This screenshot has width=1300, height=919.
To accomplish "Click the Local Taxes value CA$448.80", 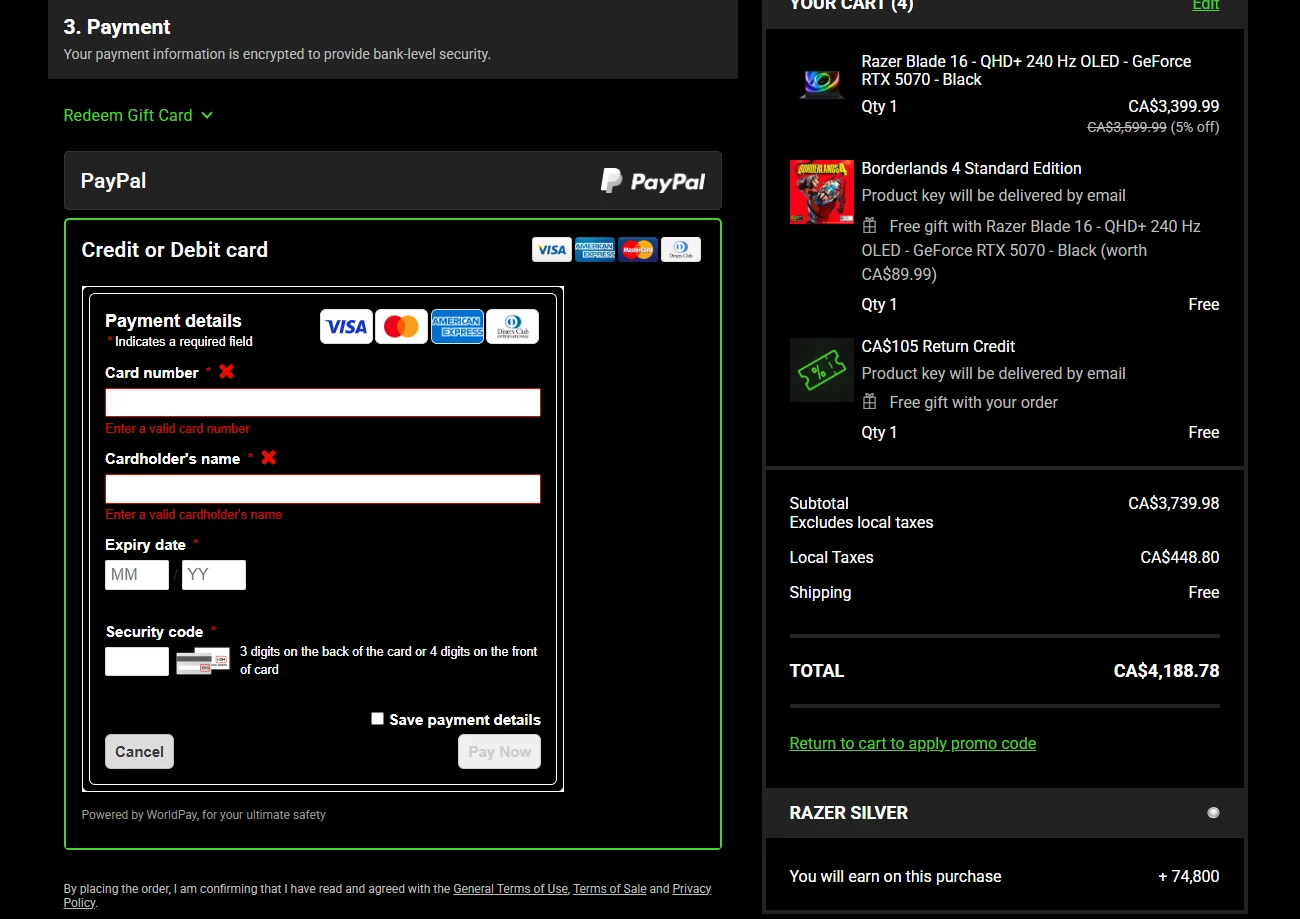I will coord(1180,557).
